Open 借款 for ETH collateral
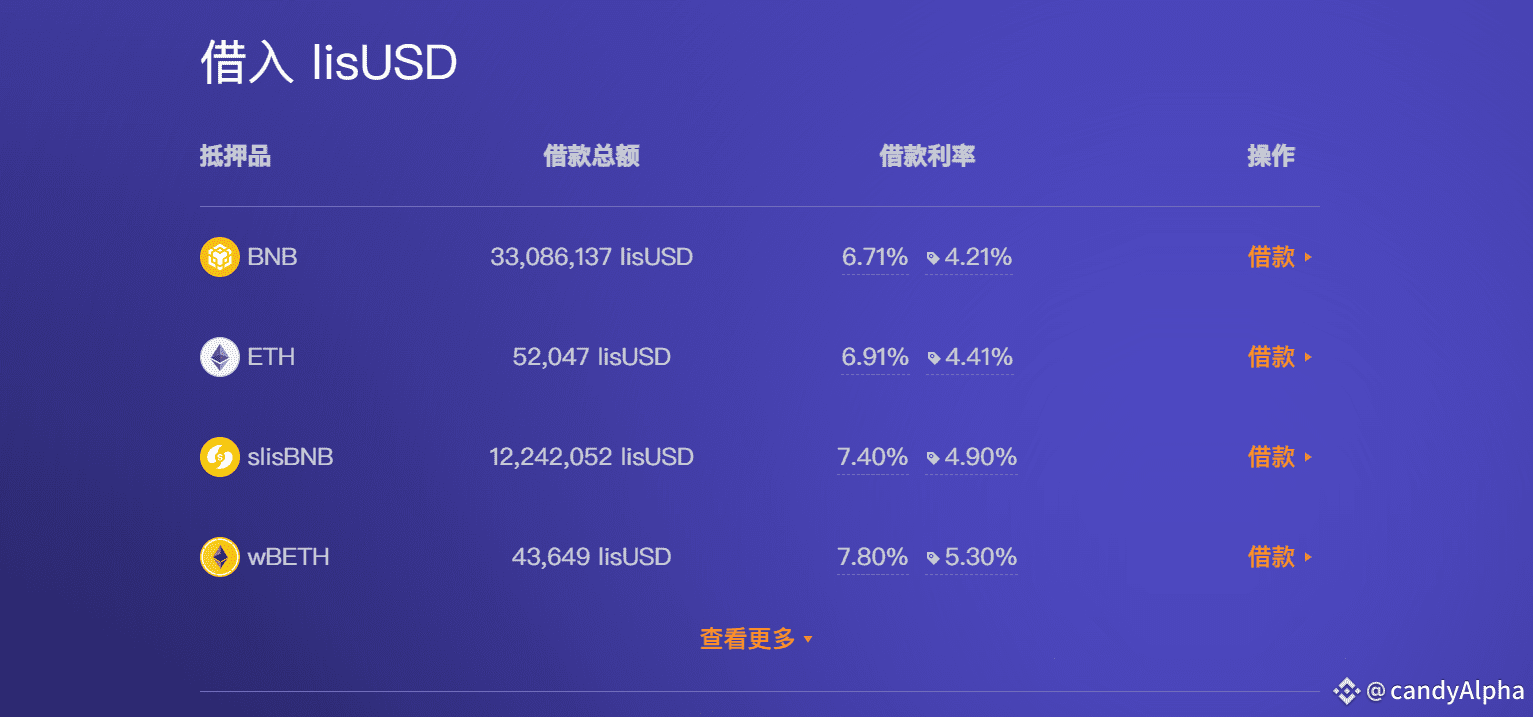Image resolution: width=1533 pixels, height=717 pixels. 1271,357
